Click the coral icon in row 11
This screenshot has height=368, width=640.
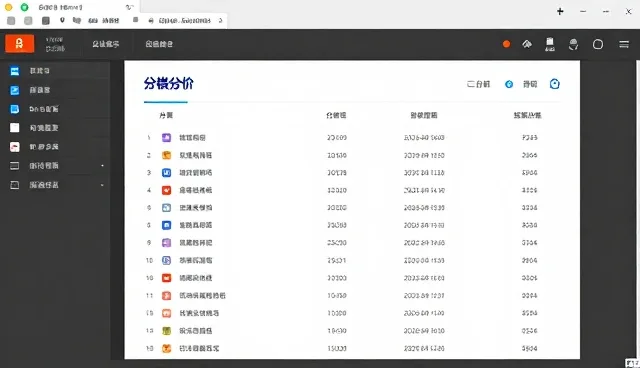[166, 295]
